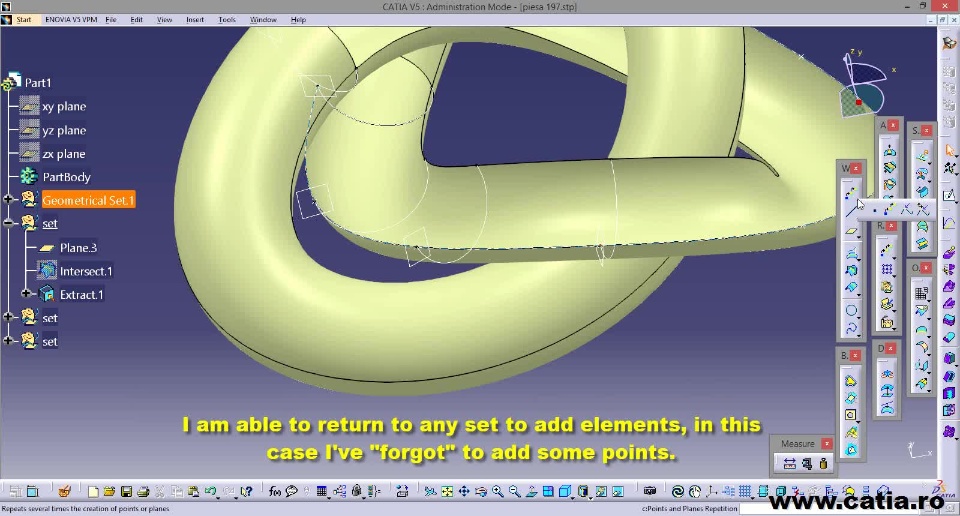The width and height of the screenshot is (960, 516).
Task: Click the Normal View icon
Action: [x=531, y=491]
